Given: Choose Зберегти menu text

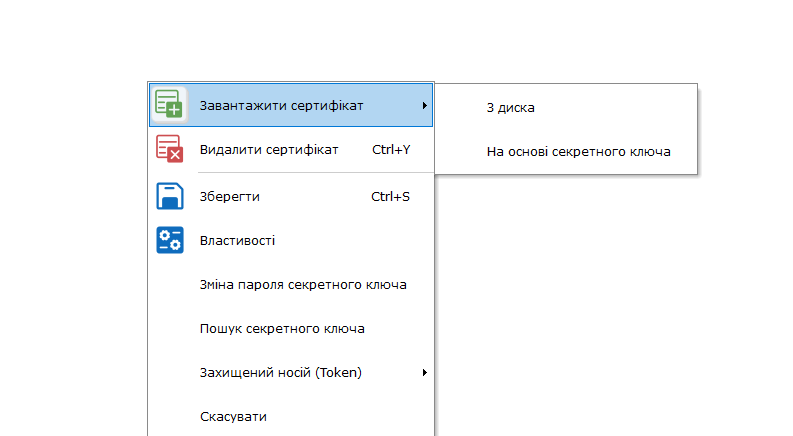Looking at the screenshot, I should [x=230, y=197].
